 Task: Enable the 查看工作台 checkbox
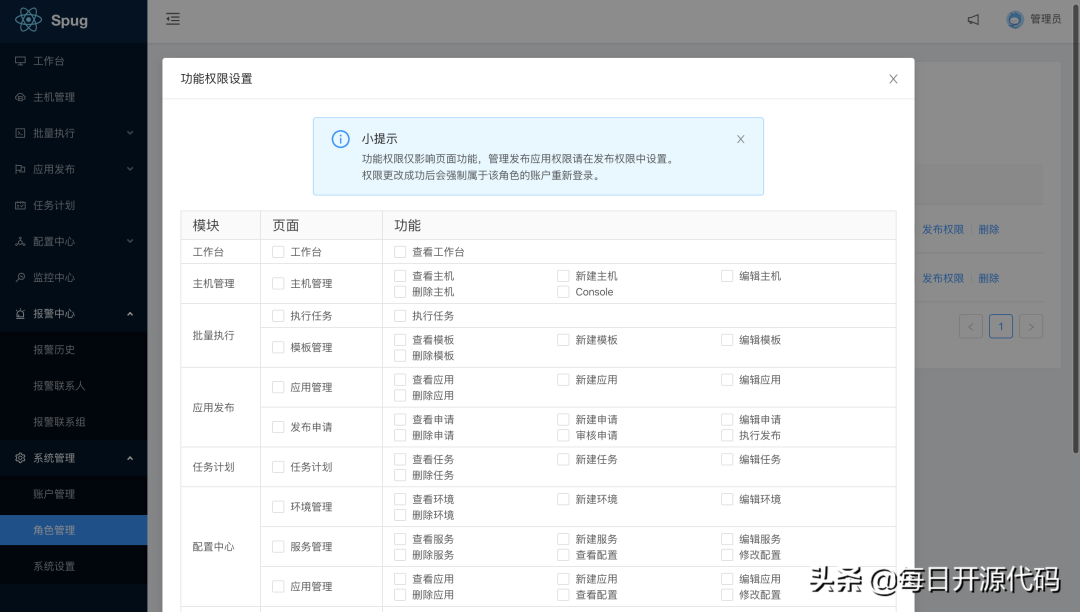400,252
